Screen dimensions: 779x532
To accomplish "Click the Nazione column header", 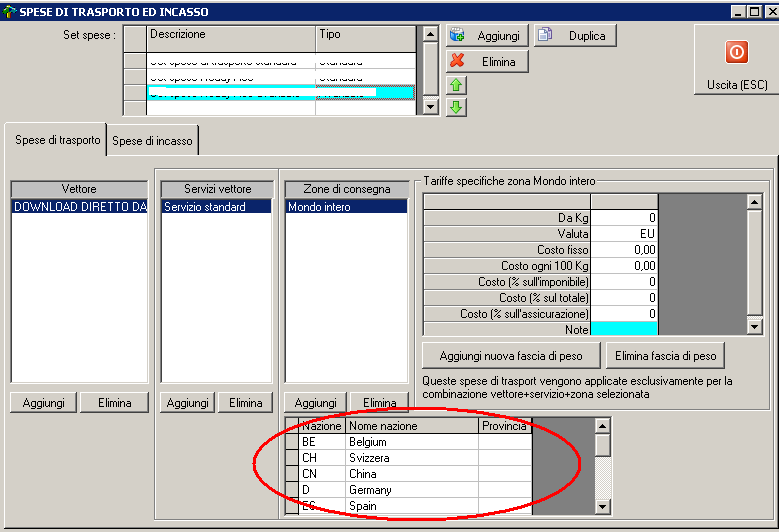I will pos(322,426).
